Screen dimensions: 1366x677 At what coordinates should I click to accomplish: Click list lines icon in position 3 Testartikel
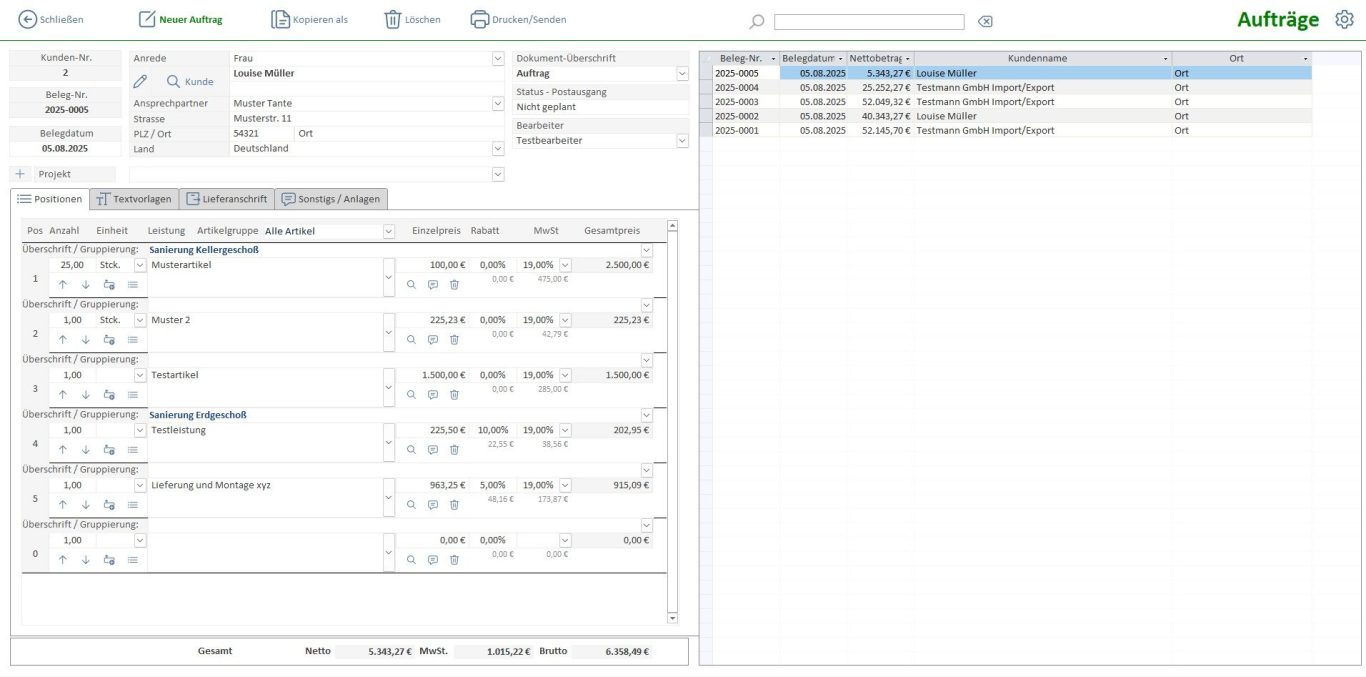click(133, 395)
